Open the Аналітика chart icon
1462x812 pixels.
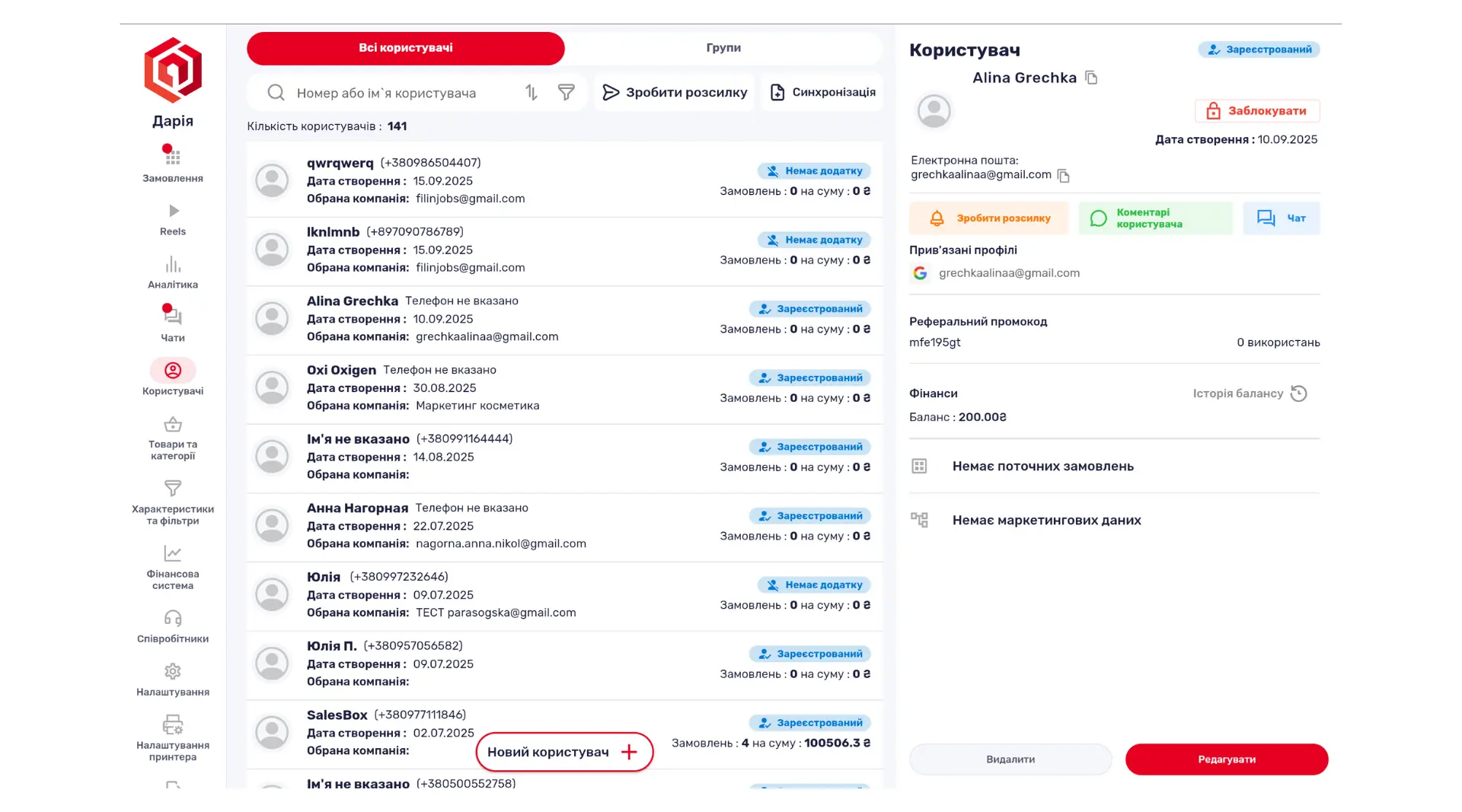173,264
